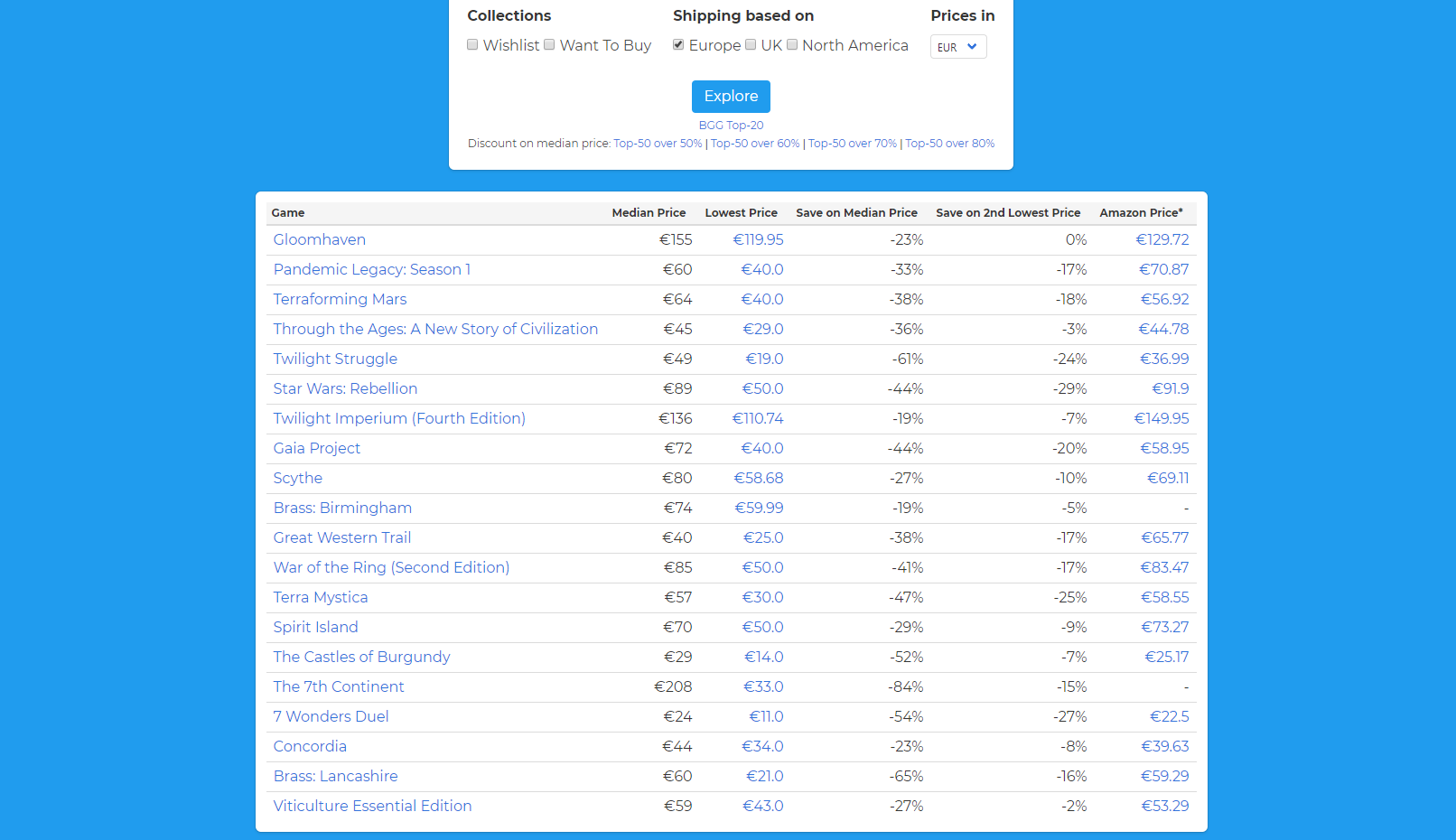Open Through the Ages game link
This screenshot has height=840, width=1456.
pos(436,329)
